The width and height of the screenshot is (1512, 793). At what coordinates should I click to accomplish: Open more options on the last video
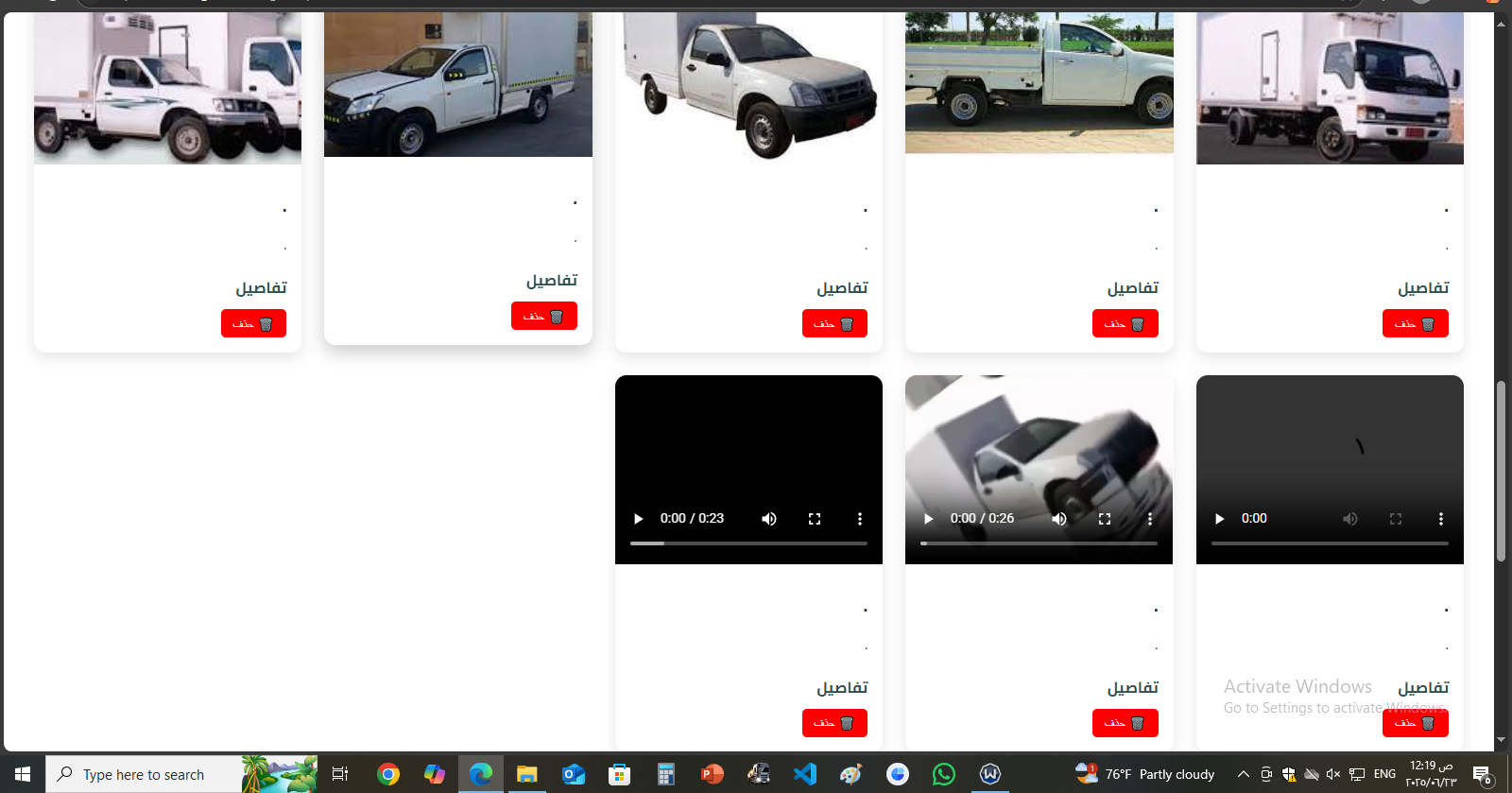pos(1440,519)
